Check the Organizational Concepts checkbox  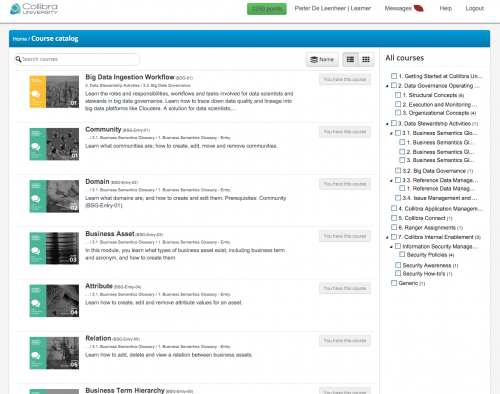coord(398,113)
